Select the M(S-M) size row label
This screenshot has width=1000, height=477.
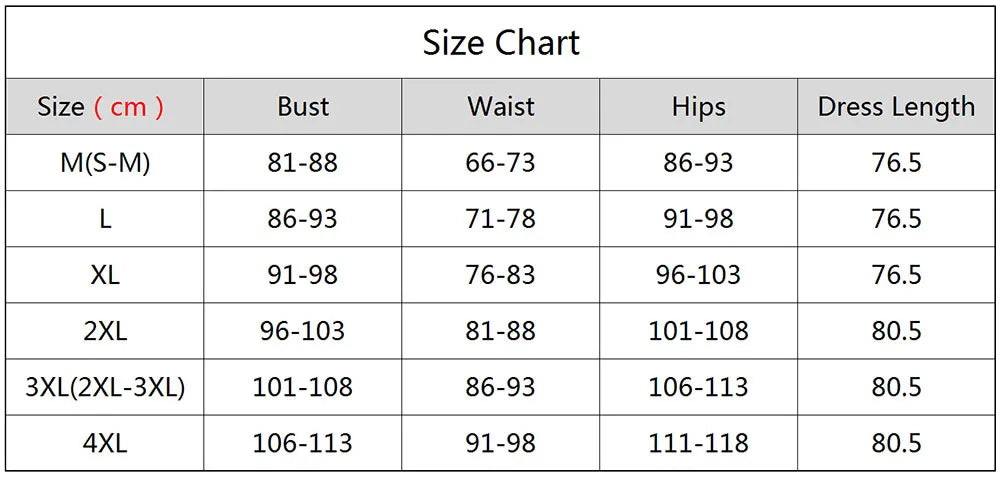[105, 163]
